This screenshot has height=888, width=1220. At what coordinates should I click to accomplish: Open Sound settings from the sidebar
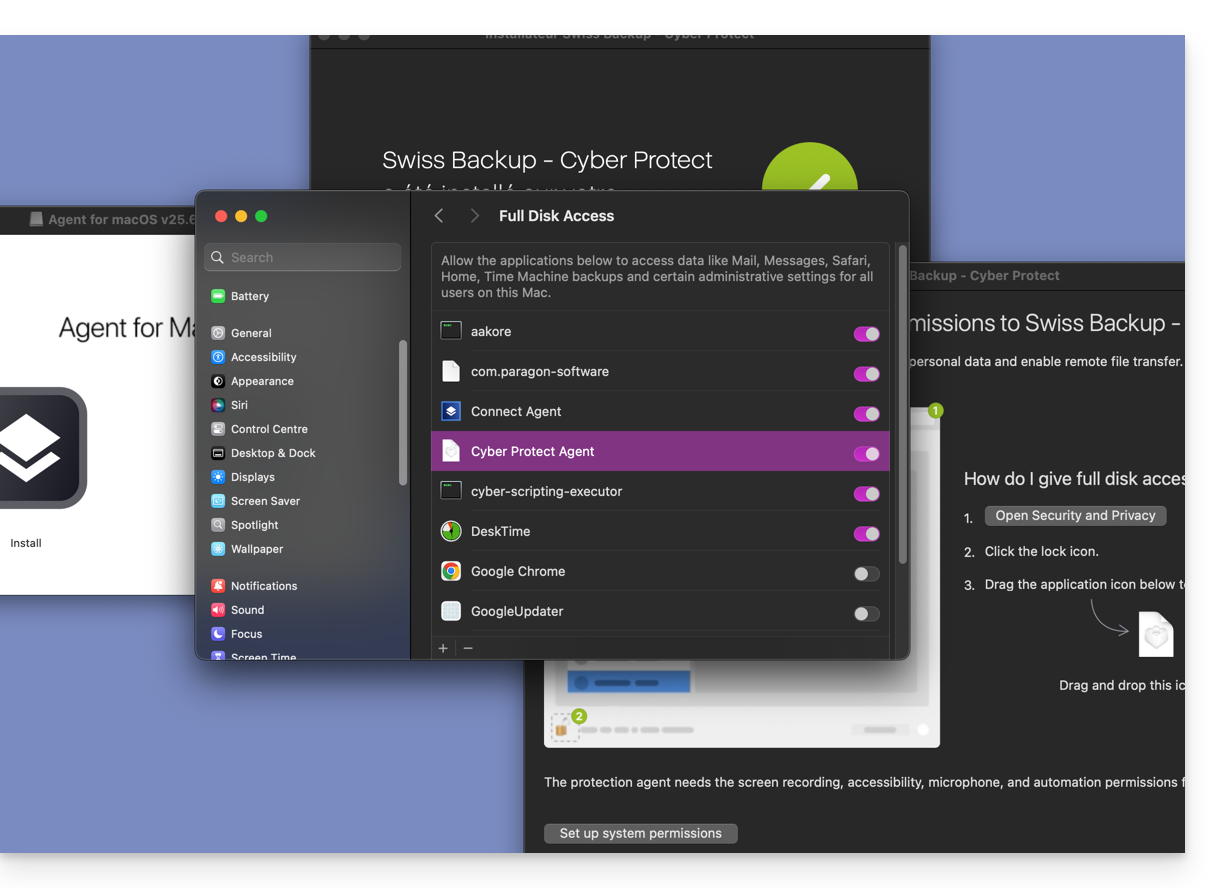(x=237, y=610)
